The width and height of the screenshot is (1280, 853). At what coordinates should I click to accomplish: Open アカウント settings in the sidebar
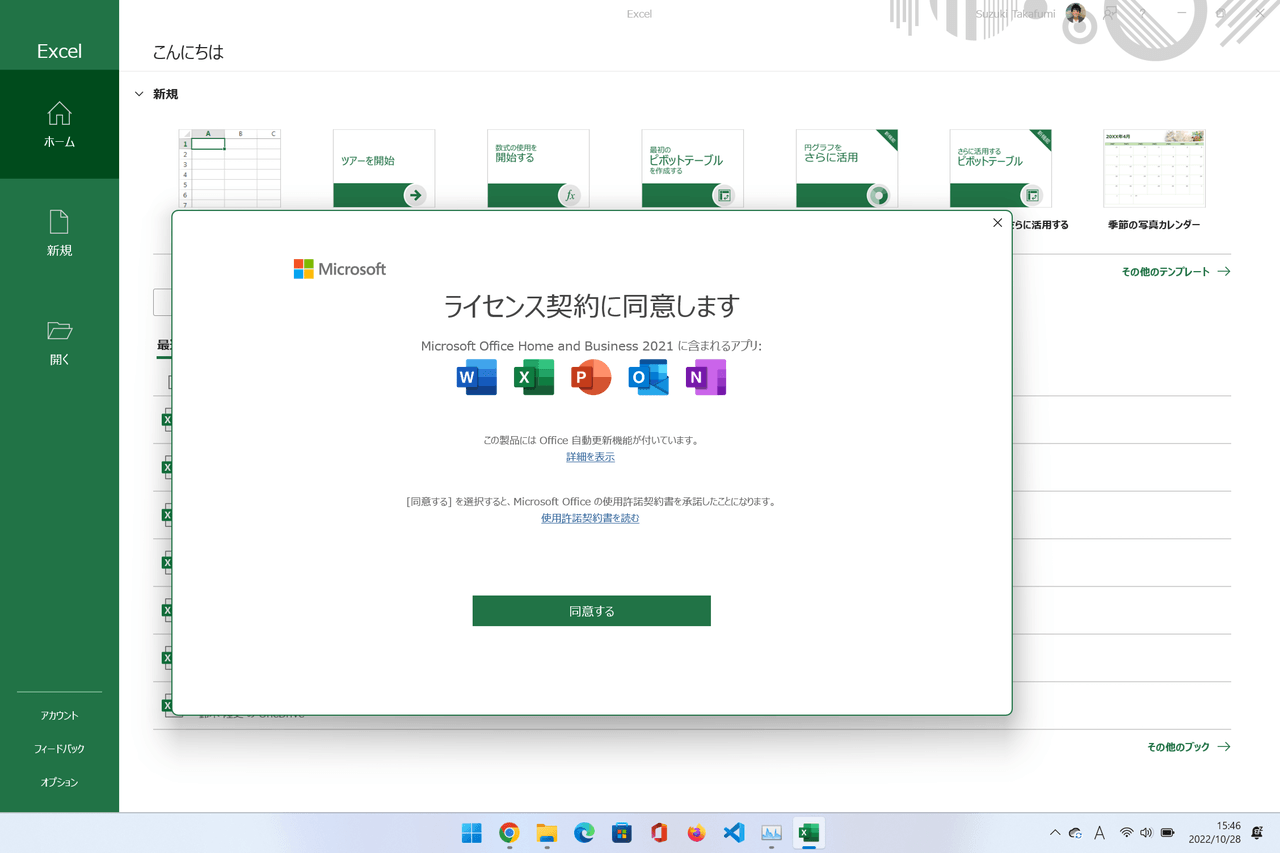click(59, 716)
